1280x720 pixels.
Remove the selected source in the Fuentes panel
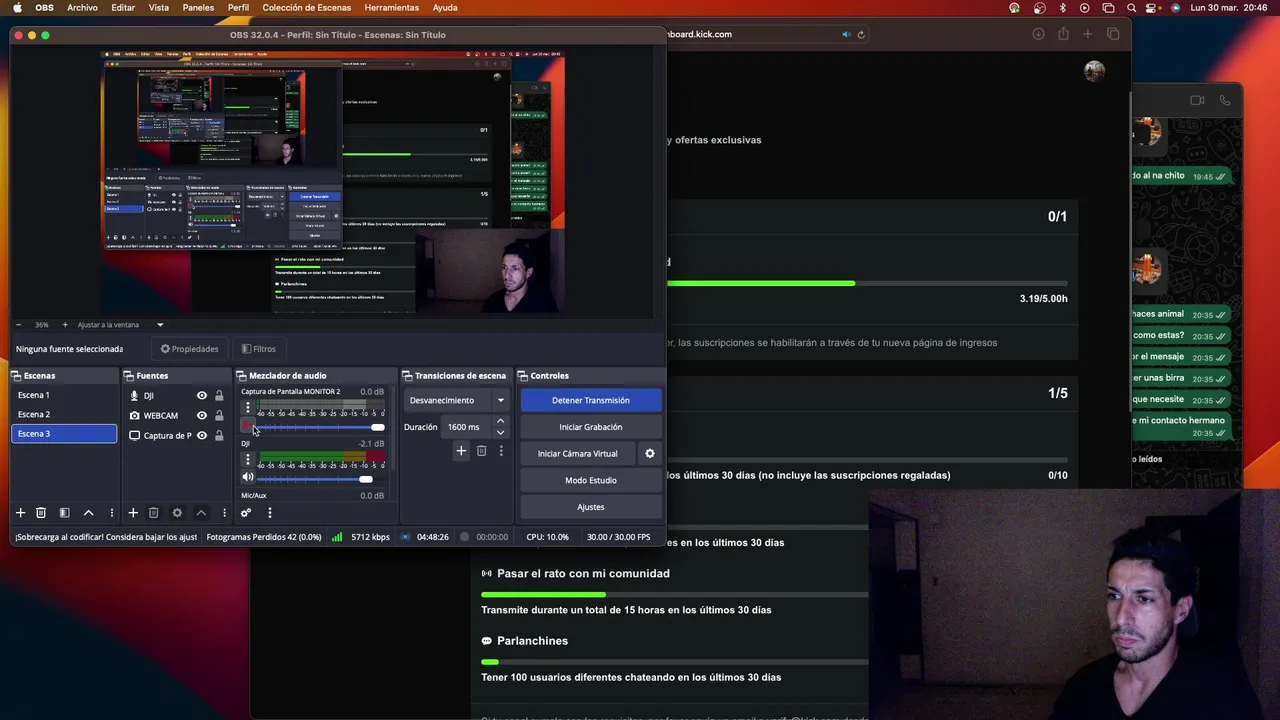click(x=153, y=513)
